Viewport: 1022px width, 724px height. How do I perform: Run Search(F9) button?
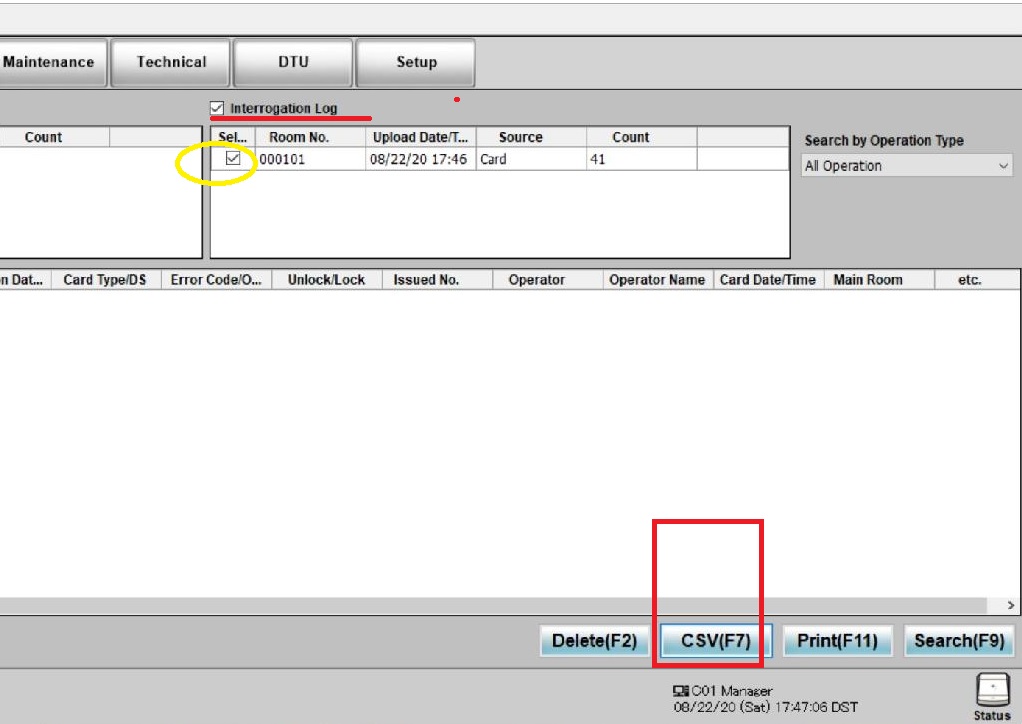pos(958,641)
